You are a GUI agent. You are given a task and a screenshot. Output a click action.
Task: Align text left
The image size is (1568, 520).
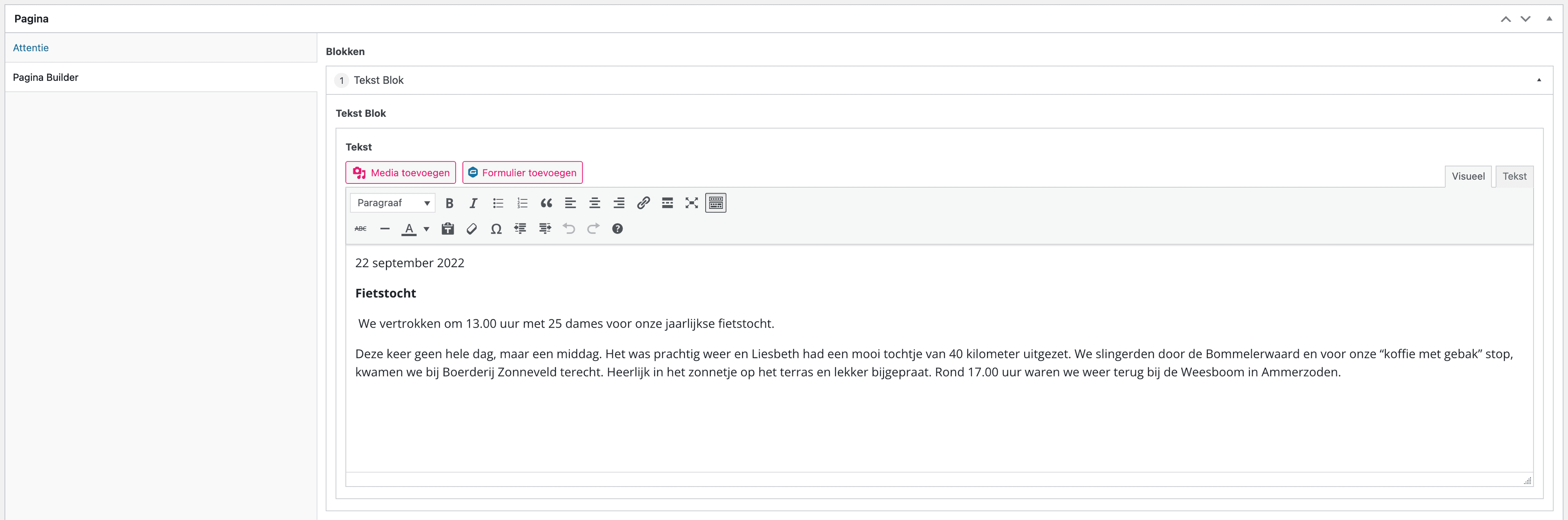click(x=570, y=203)
